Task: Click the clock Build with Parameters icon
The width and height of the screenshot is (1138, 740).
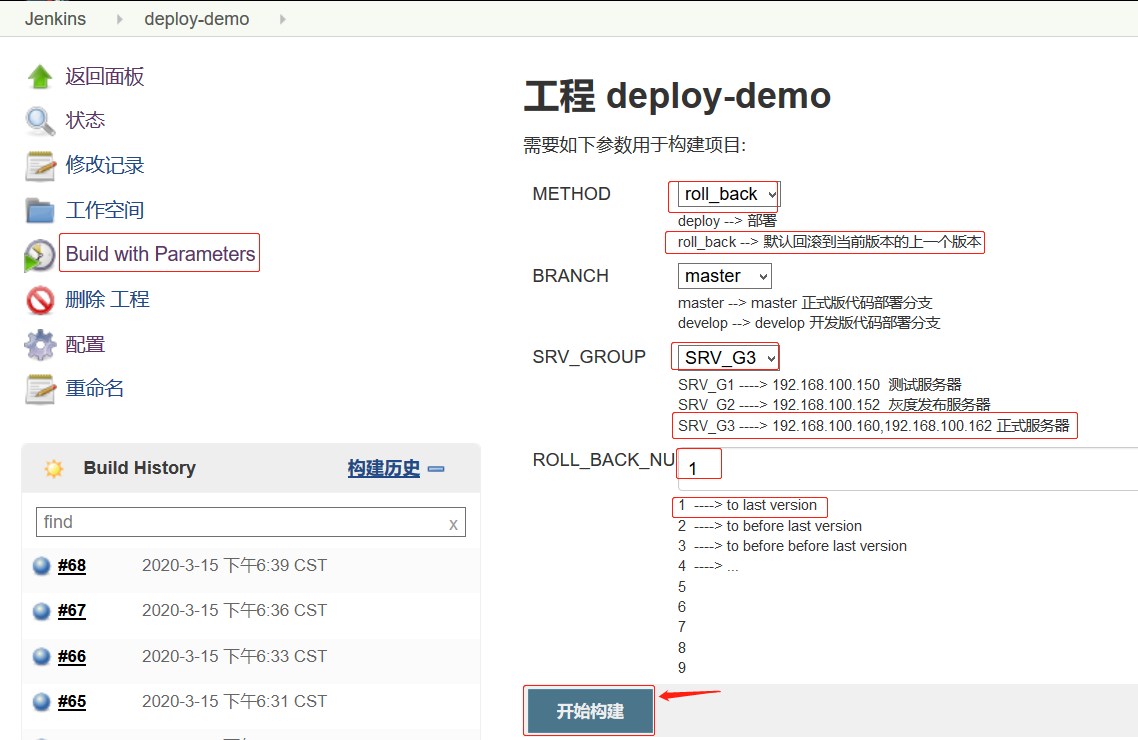Action: tap(40, 255)
